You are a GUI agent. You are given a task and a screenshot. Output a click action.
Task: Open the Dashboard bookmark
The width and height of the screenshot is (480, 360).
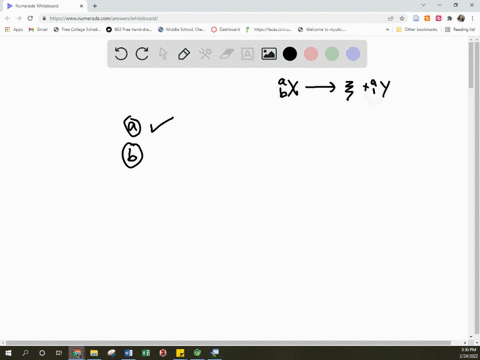[x=226, y=29]
